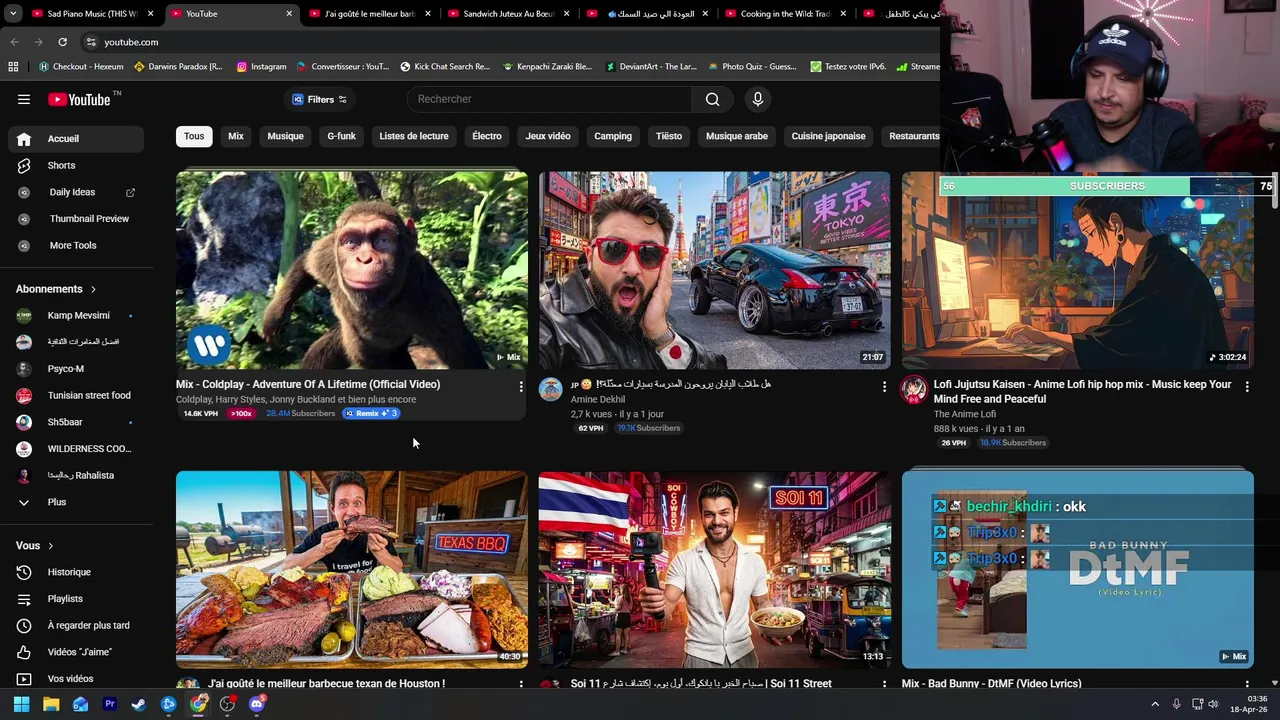1280x720 pixels.
Task: Select the Tiësto filter chip
Action: 669,136
